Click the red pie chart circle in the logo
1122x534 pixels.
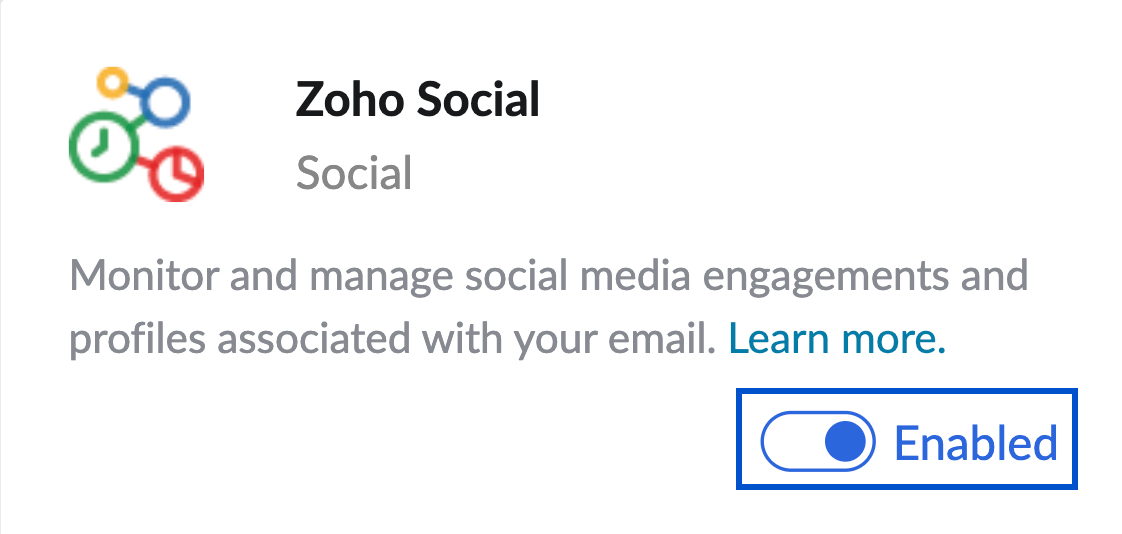(177, 171)
